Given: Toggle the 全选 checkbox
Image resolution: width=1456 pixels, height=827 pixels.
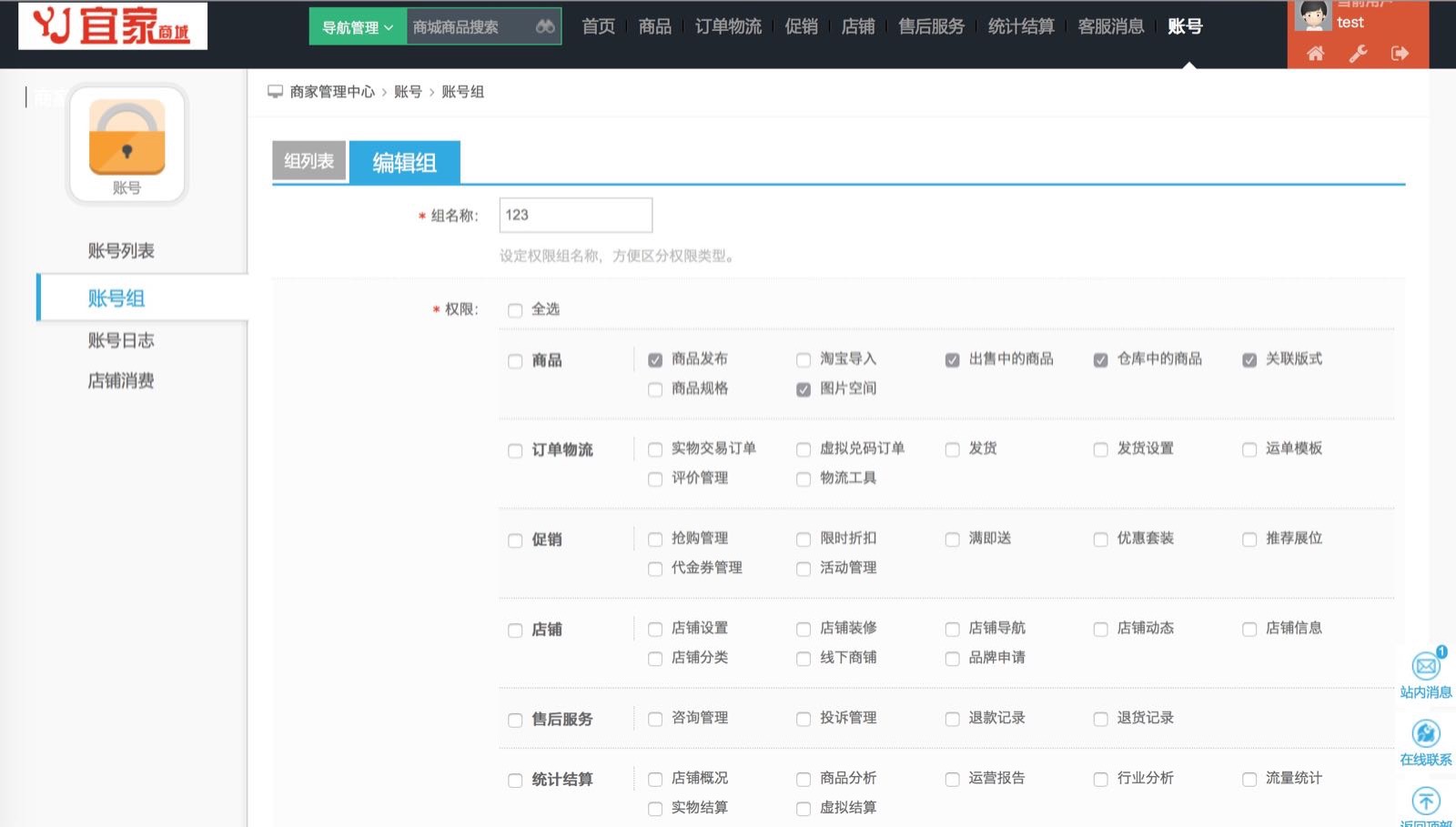Looking at the screenshot, I should [515, 310].
